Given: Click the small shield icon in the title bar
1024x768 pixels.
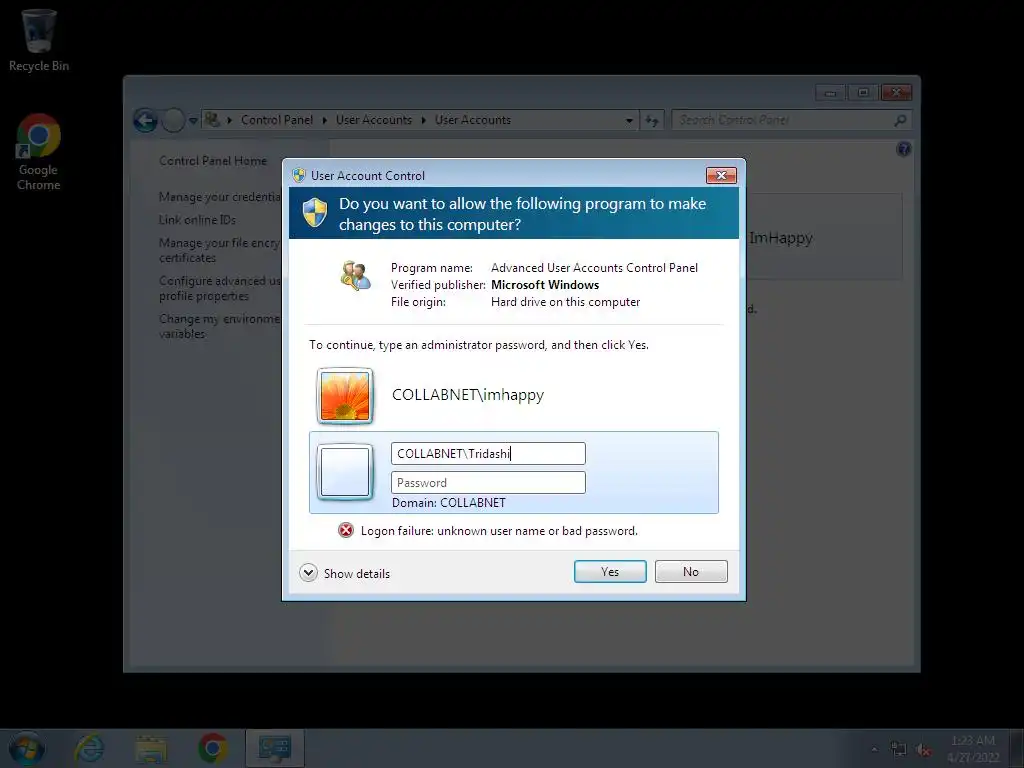Looking at the screenshot, I should click(x=299, y=175).
